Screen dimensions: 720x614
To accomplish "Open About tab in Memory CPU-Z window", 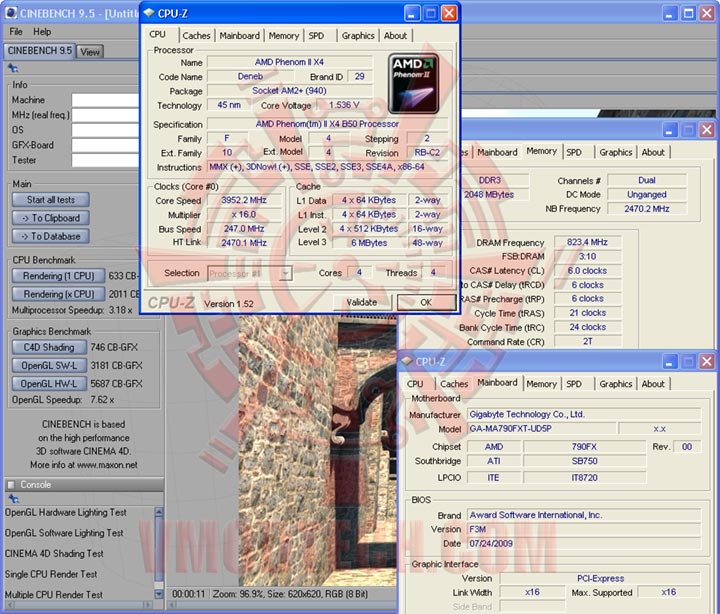I will (653, 152).
